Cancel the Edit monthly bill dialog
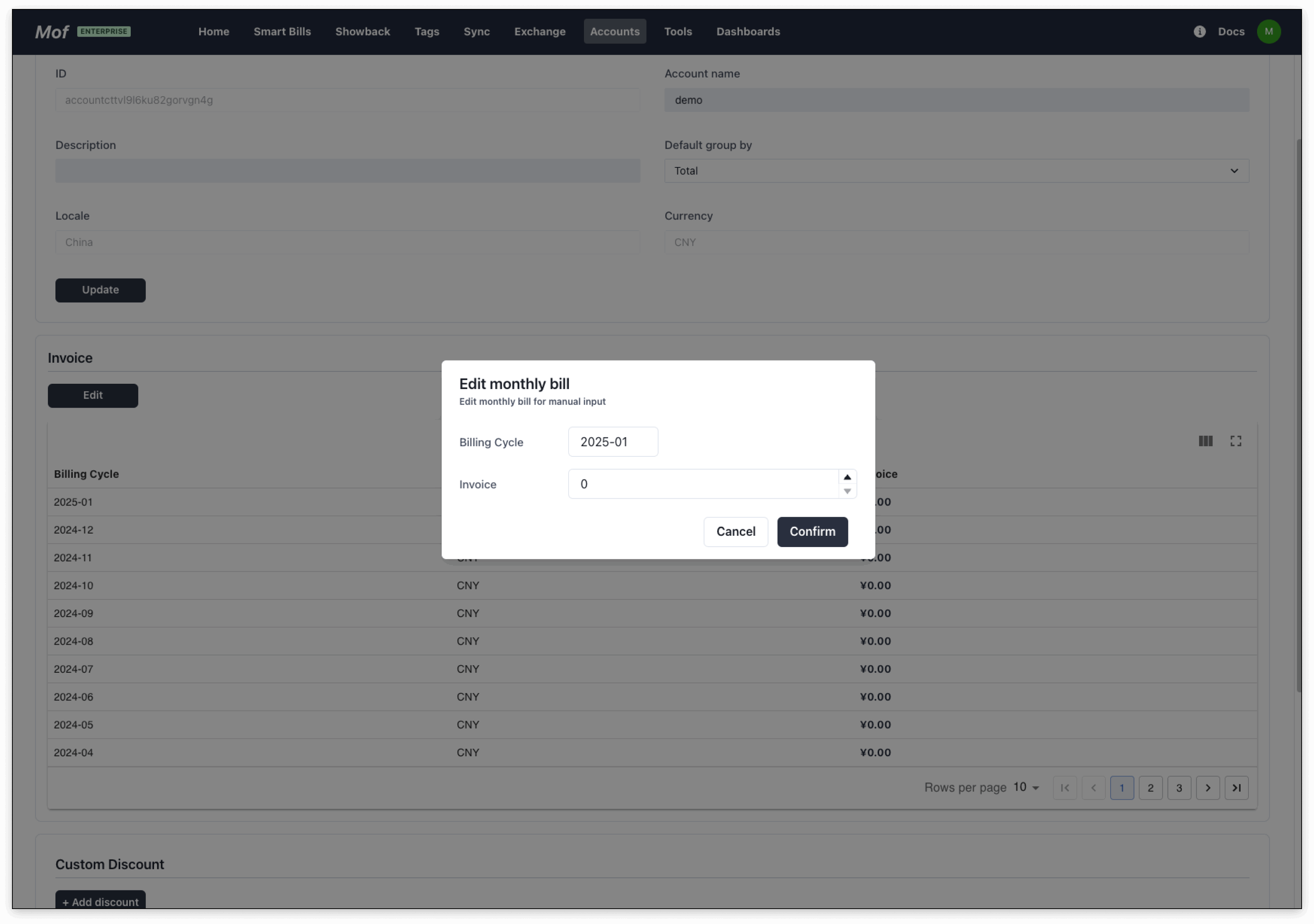Viewport: 1314px width, 924px height. pos(735,532)
